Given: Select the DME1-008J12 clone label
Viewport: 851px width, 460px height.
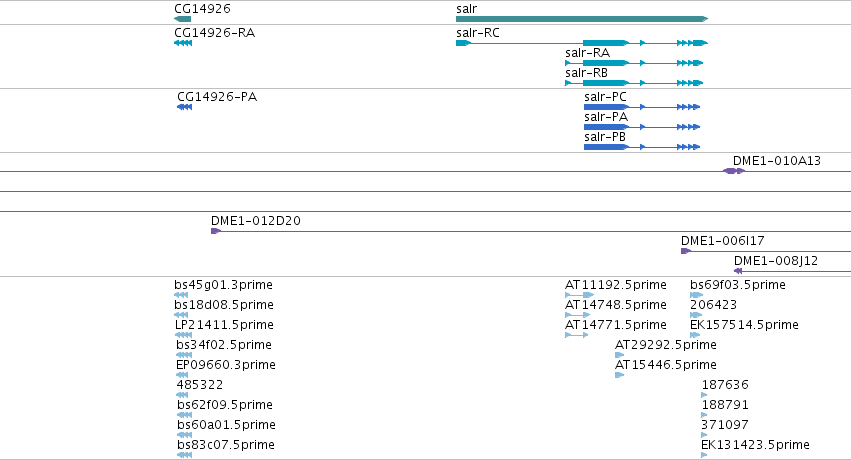Looking at the screenshot, I should (x=776, y=261).
